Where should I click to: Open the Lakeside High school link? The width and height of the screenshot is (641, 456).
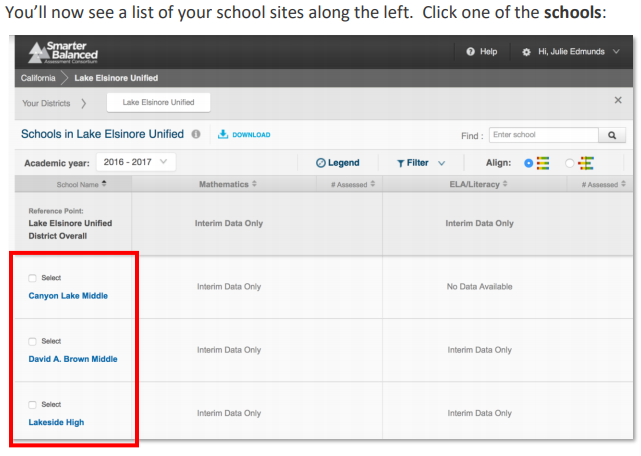[x=56, y=422]
